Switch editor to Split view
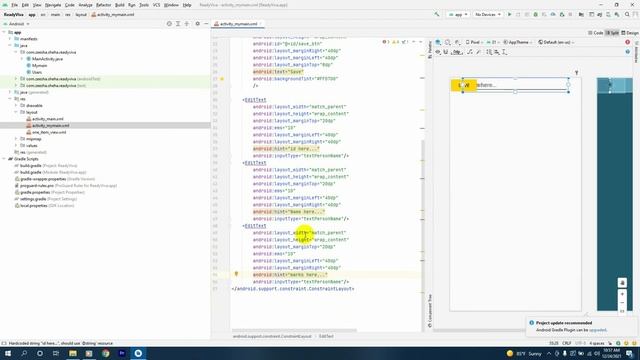The image size is (640, 360). 612,33
